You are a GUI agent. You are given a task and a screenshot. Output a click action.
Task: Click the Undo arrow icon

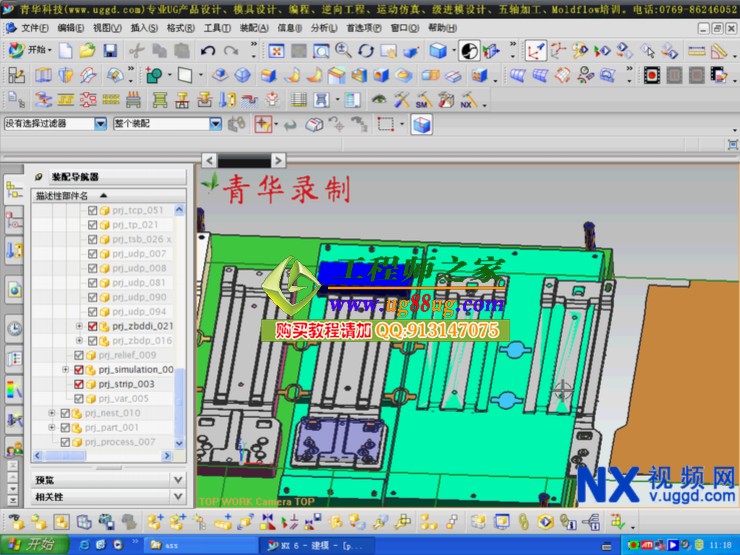[x=208, y=50]
